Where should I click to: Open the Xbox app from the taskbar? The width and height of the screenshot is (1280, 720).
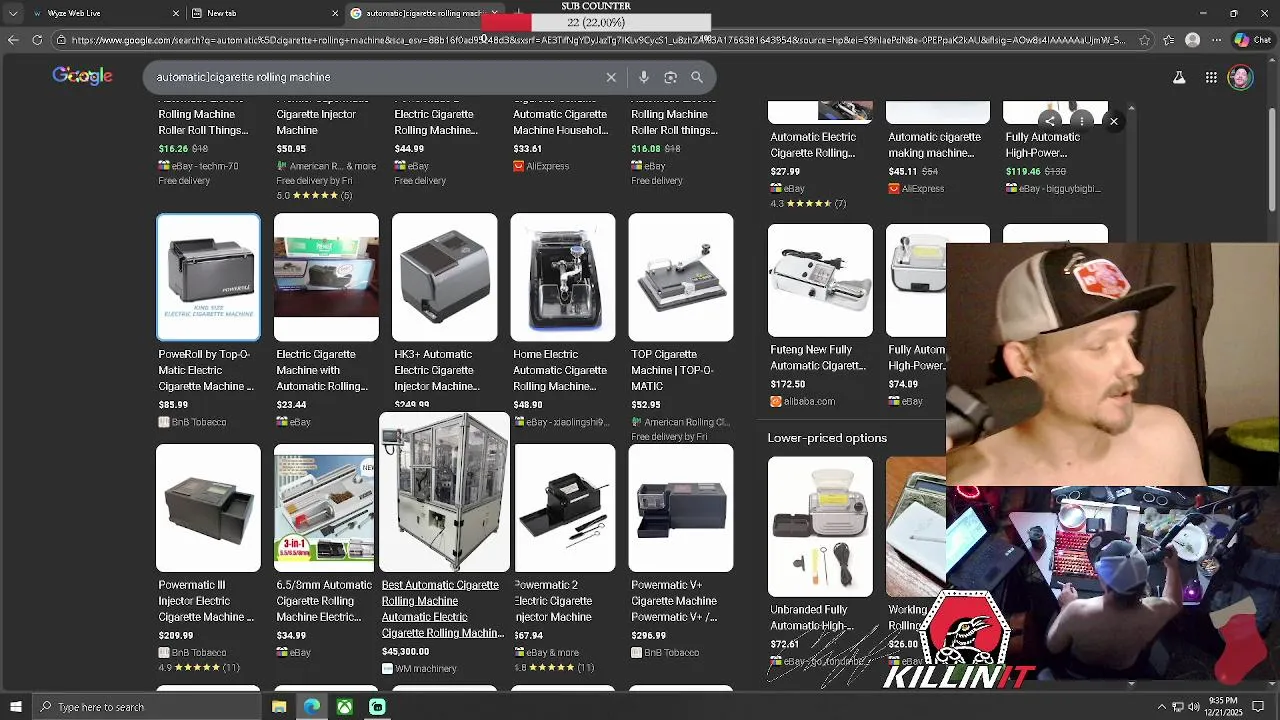344,707
